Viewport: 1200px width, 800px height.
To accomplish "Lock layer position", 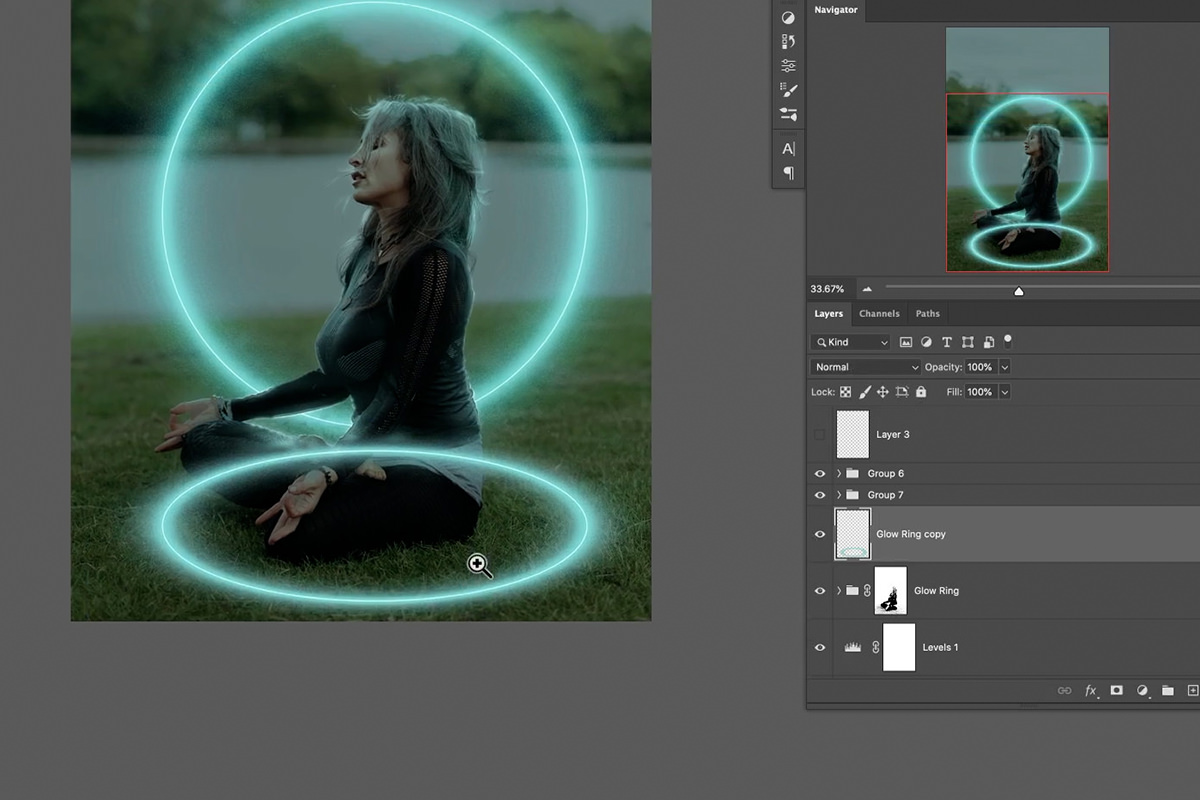I will (883, 392).
